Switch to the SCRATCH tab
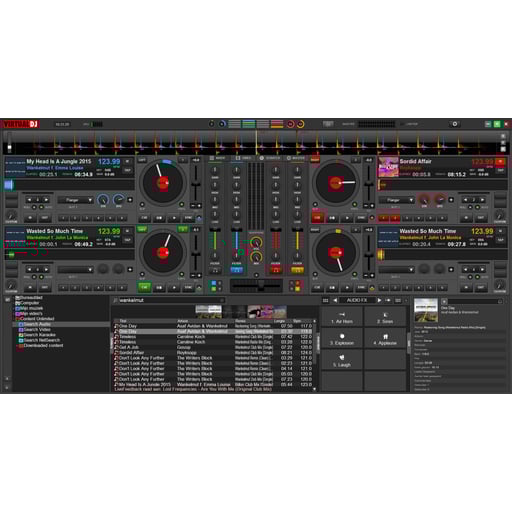512x512 pixels. tap(270, 158)
